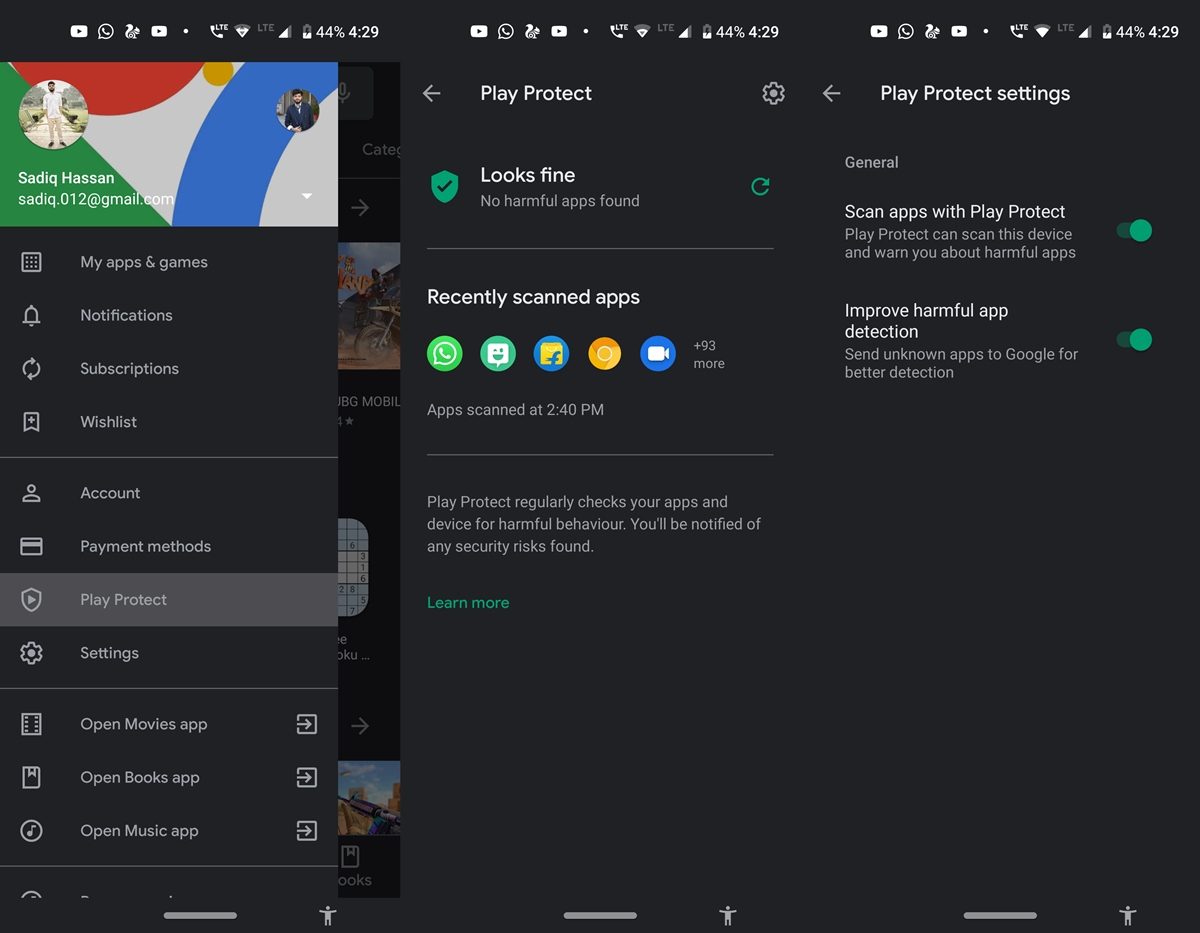The height and width of the screenshot is (933, 1200).
Task: Switch to the secondary account avatar
Action: (298, 110)
